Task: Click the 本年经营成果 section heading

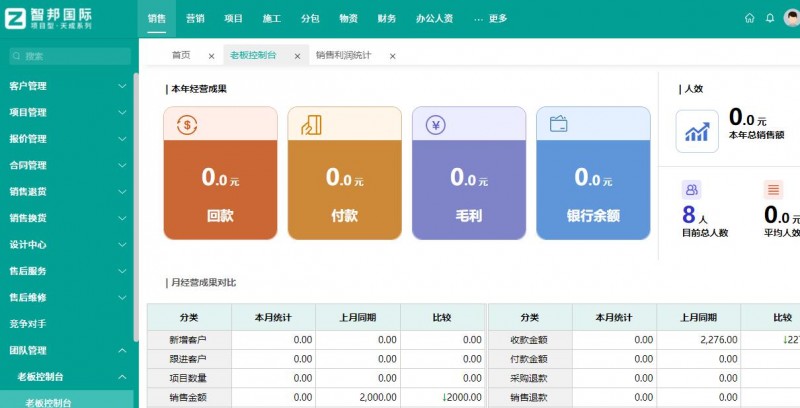Action: click(x=198, y=89)
